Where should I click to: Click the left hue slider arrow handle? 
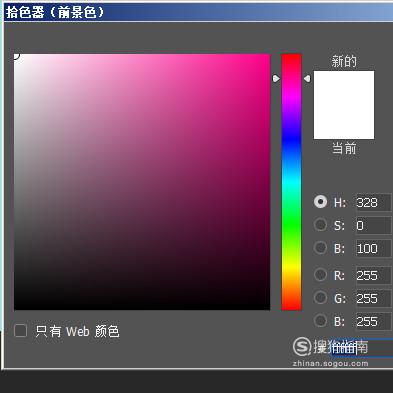[x=276, y=79]
